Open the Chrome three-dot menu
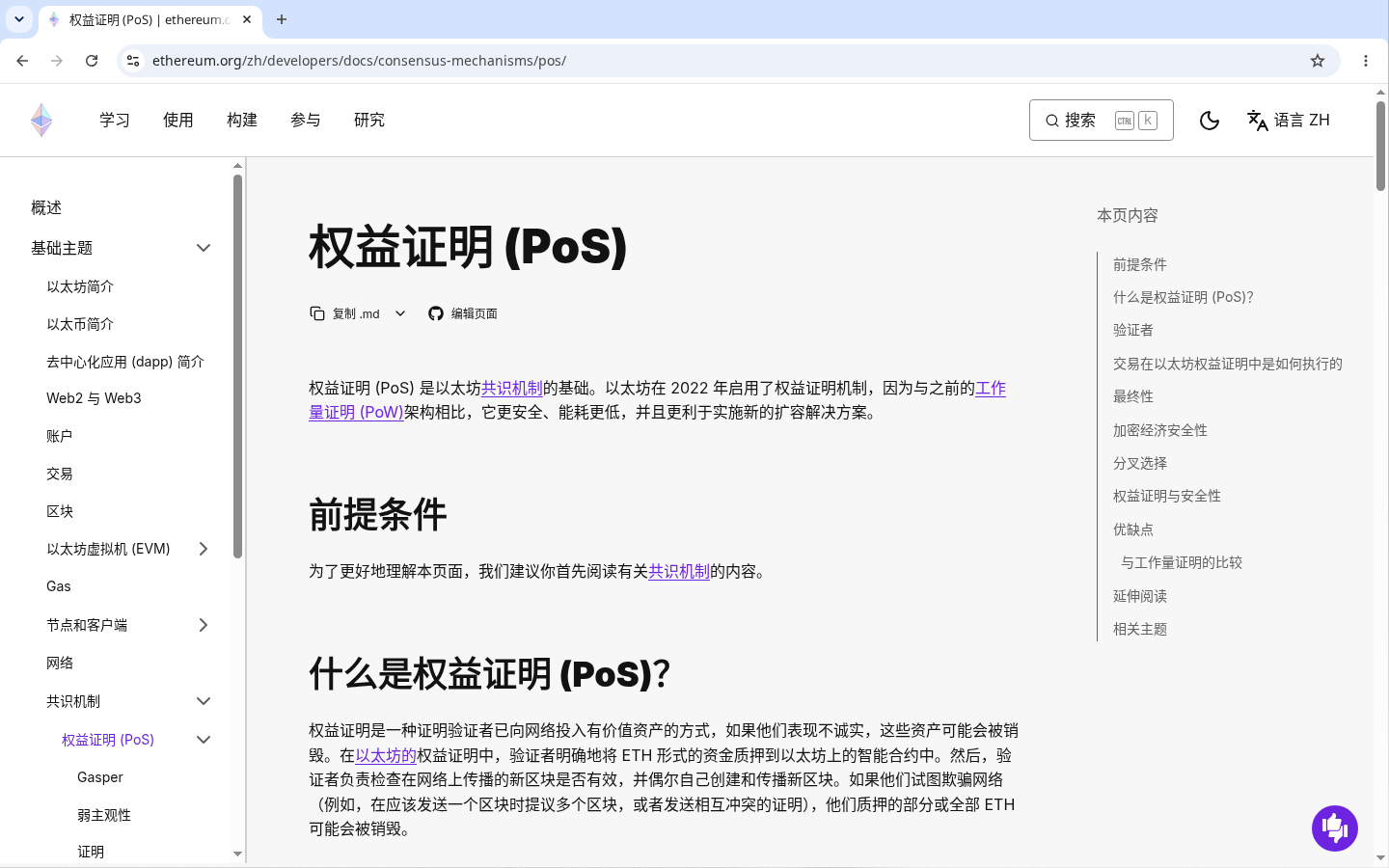The height and width of the screenshot is (868, 1389). click(1366, 61)
